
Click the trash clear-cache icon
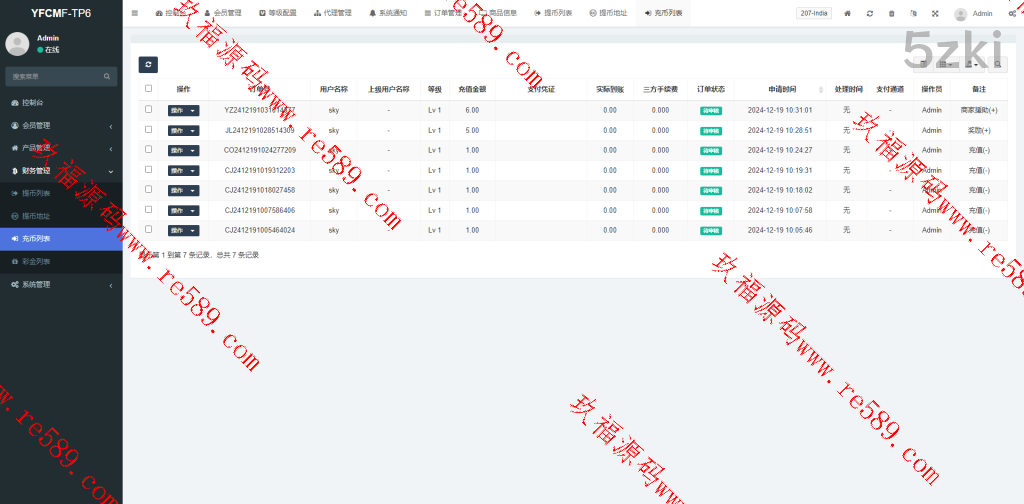(892, 14)
